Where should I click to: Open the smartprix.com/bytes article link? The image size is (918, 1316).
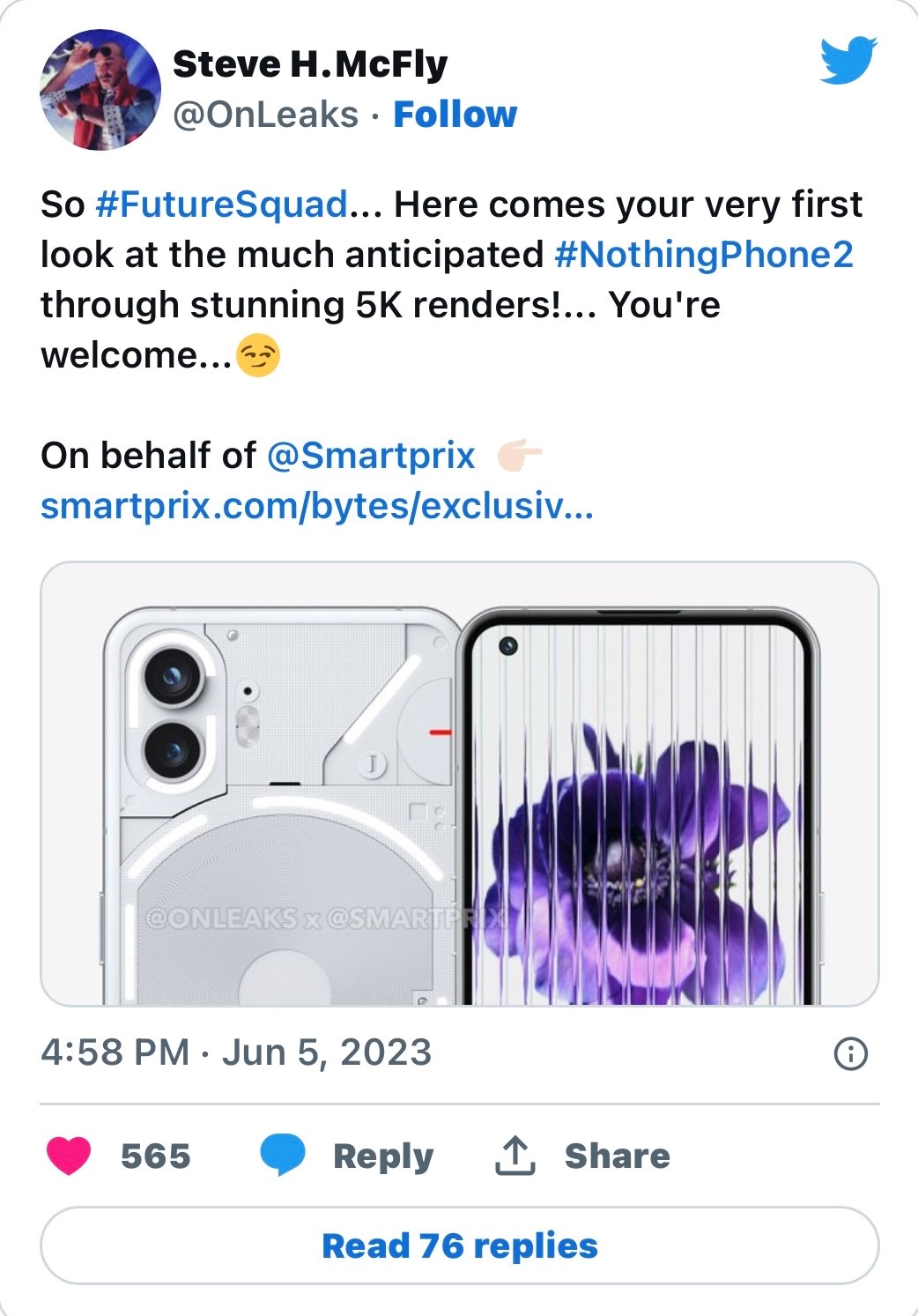pos(317,506)
